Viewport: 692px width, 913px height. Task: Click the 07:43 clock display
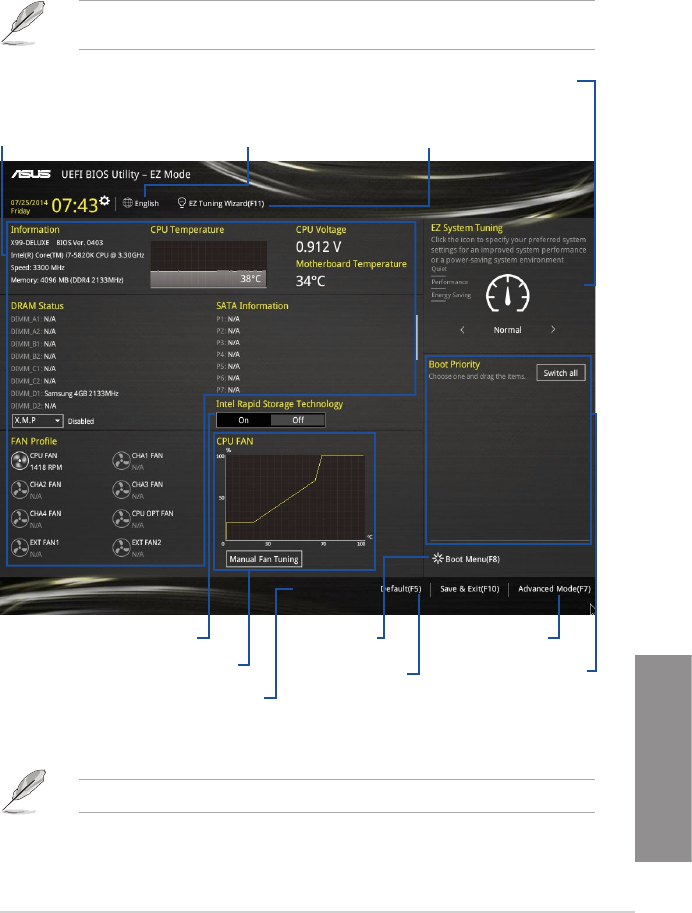[75, 205]
